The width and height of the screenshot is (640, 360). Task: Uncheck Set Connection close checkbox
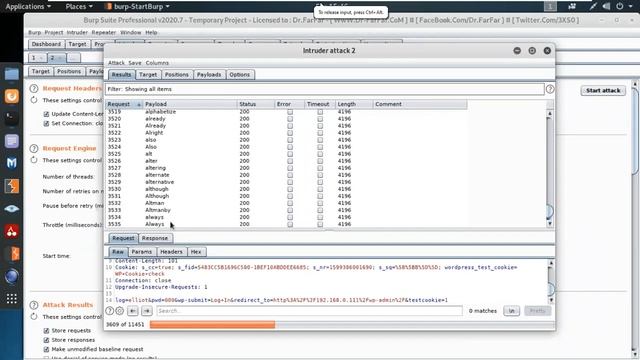(46, 123)
